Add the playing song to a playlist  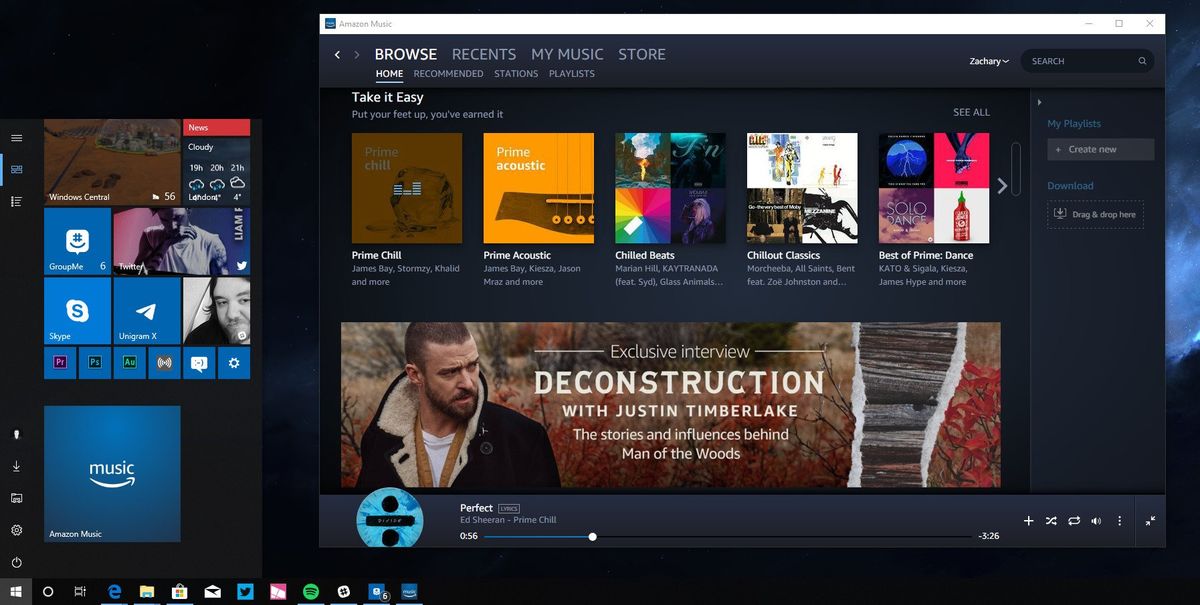coord(1028,520)
